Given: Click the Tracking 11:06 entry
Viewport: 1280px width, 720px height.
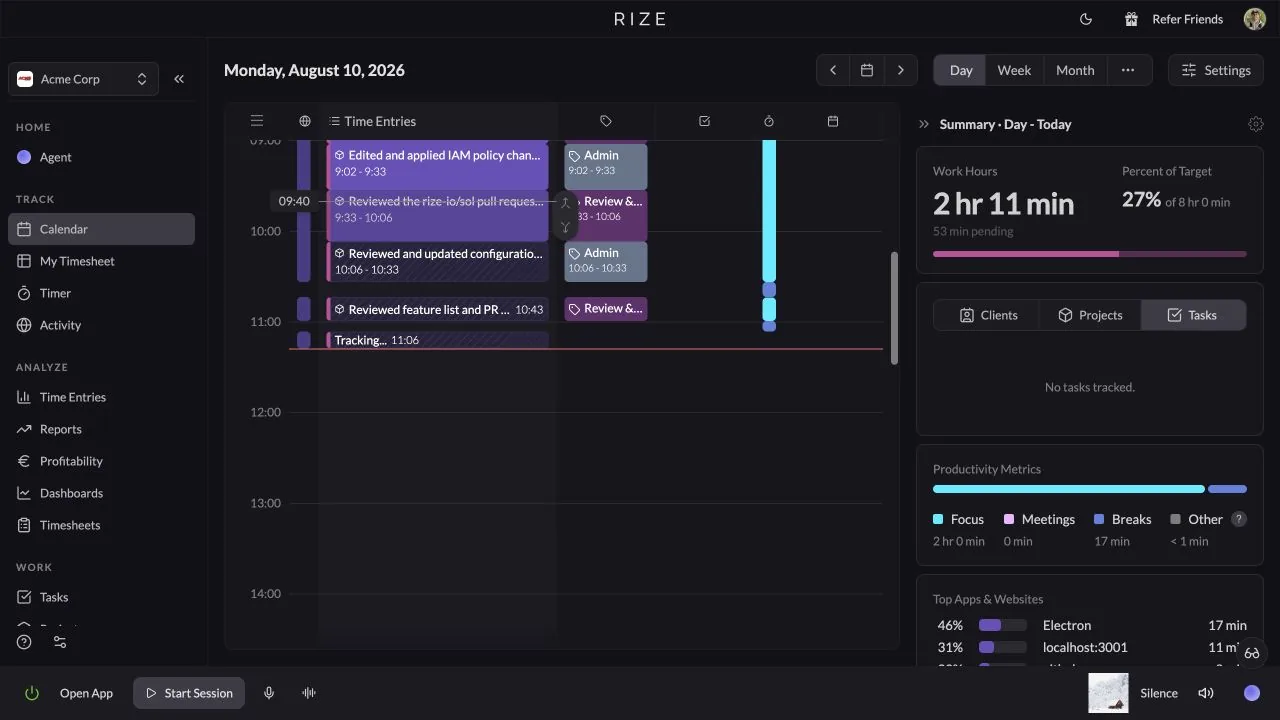Looking at the screenshot, I should click(438, 340).
